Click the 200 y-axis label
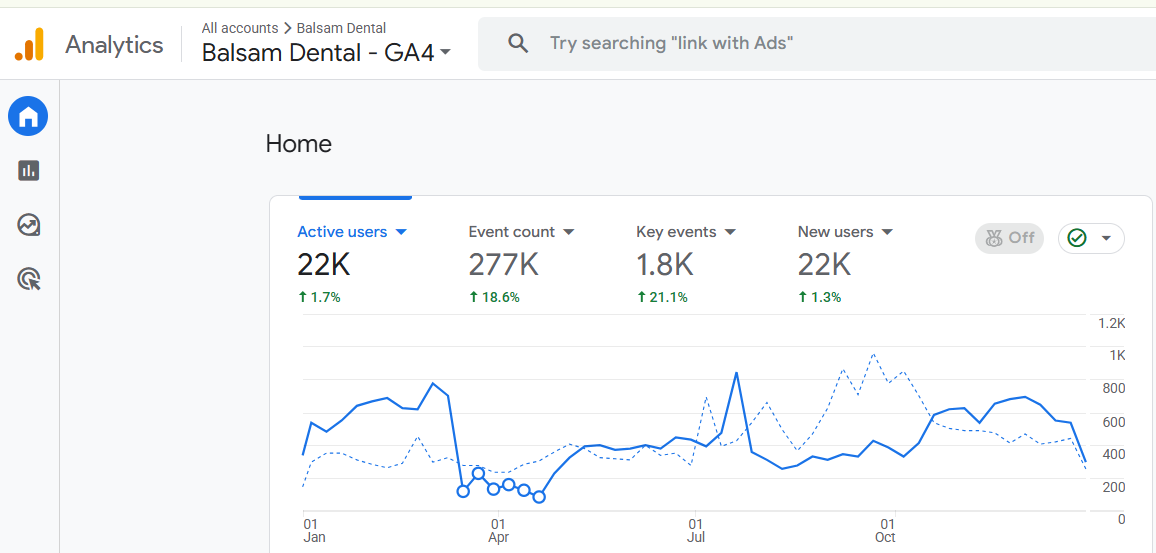1156x553 pixels. click(x=1113, y=487)
